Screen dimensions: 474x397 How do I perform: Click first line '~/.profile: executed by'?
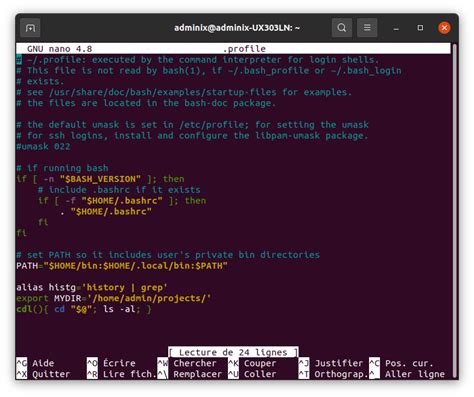point(198,60)
